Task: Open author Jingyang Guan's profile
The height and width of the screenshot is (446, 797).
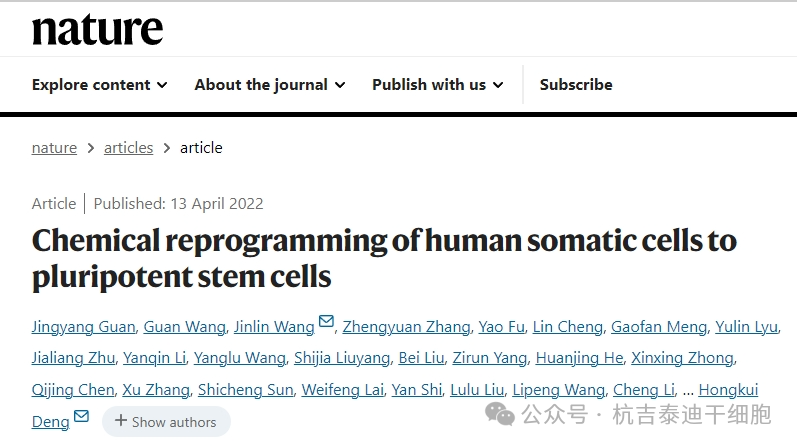Action: tap(83, 327)
